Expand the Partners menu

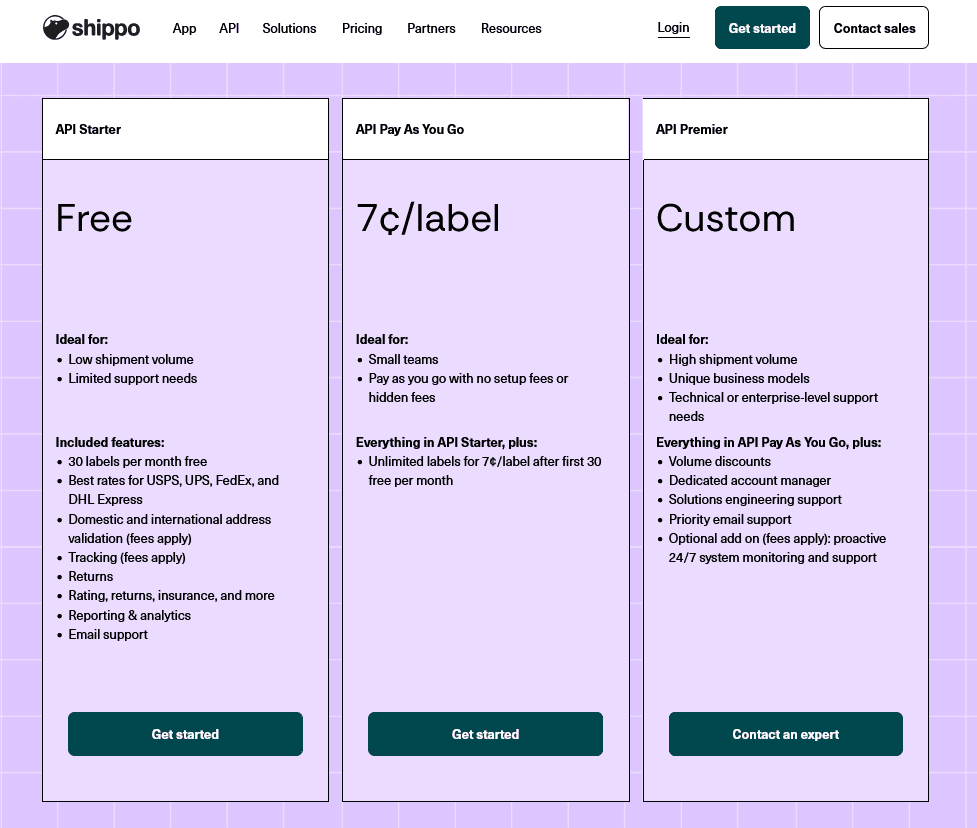click(x=431, y=29)
